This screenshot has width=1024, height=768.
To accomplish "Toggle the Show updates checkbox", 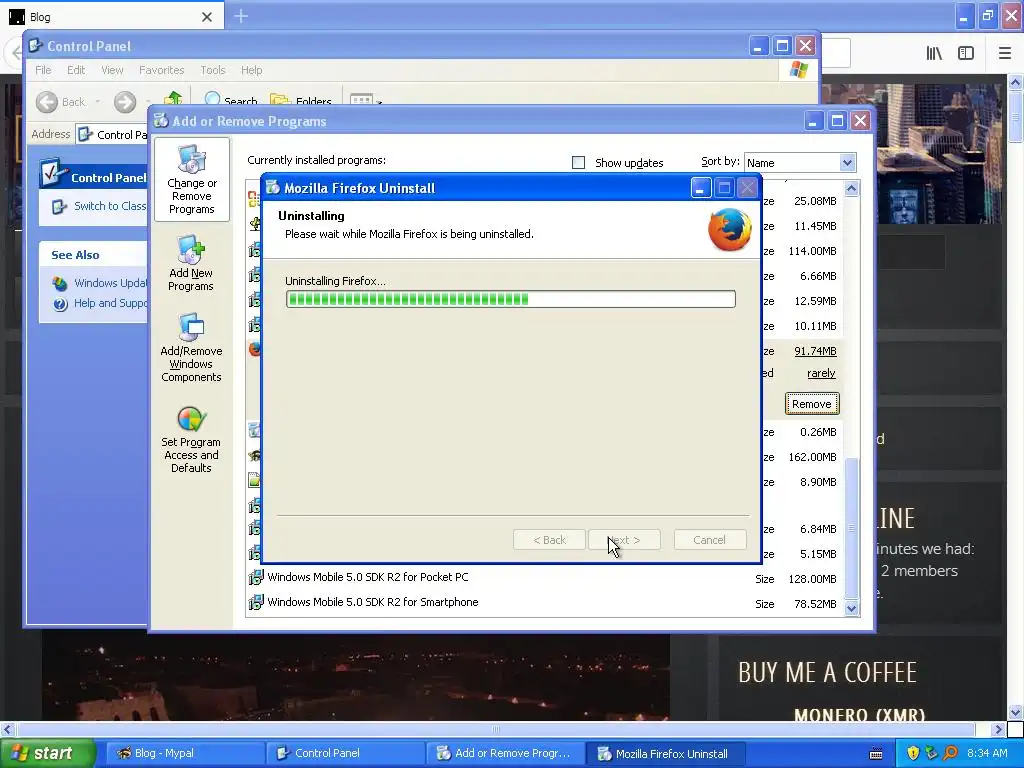I will point(578,163).
